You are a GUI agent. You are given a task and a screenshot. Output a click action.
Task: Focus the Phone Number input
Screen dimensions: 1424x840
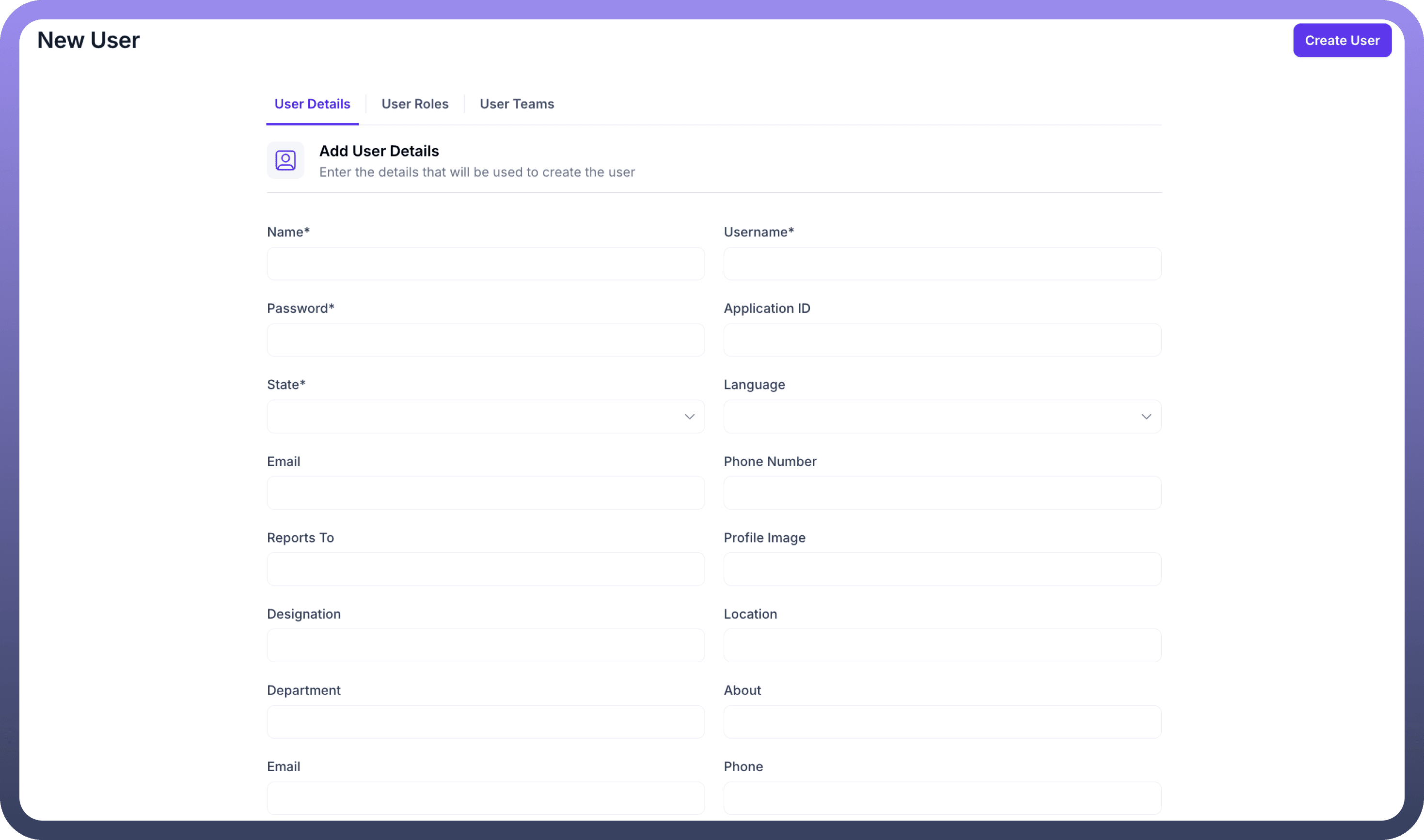942,493
